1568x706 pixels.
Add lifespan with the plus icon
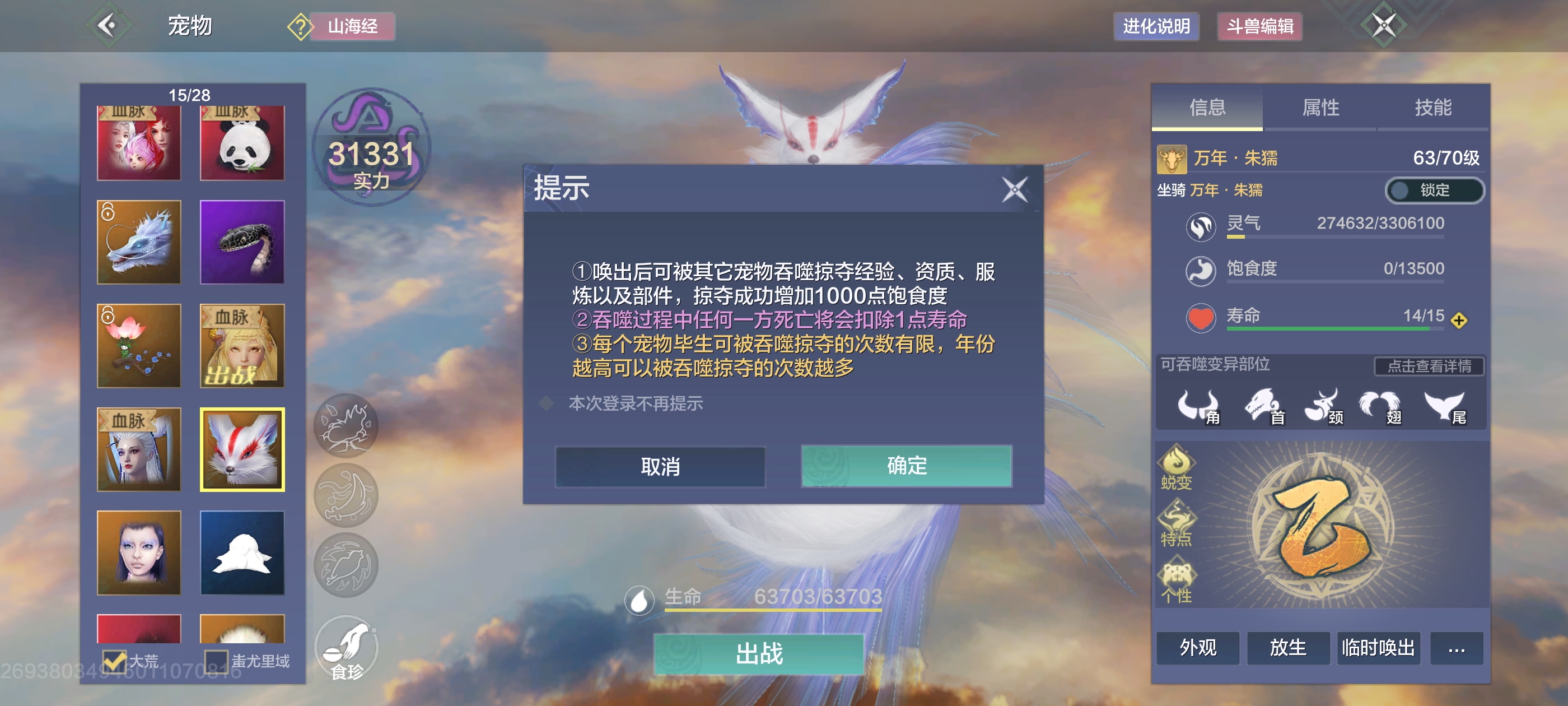(x=1459, y=320)
